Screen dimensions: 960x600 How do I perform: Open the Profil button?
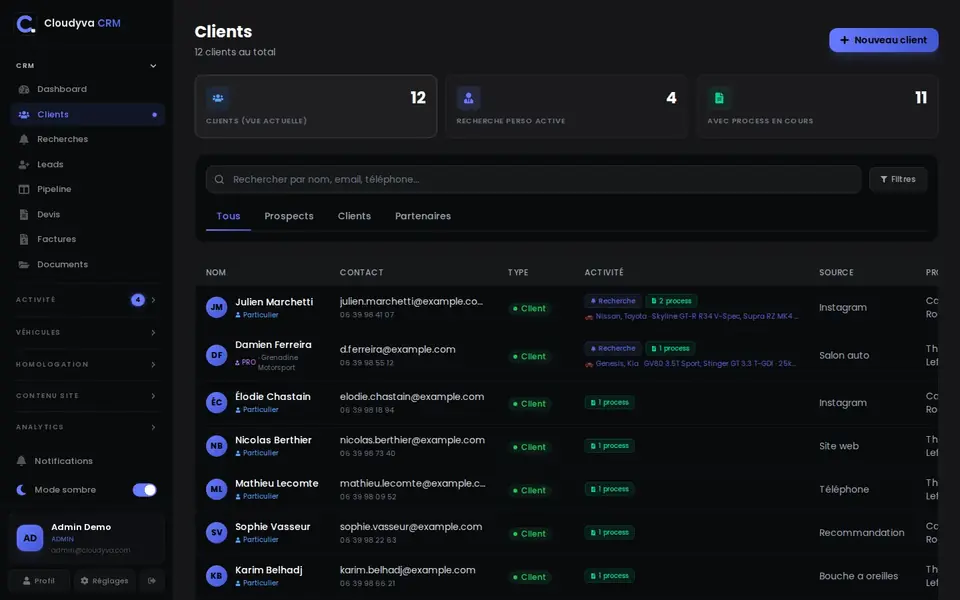coord(39,580)
